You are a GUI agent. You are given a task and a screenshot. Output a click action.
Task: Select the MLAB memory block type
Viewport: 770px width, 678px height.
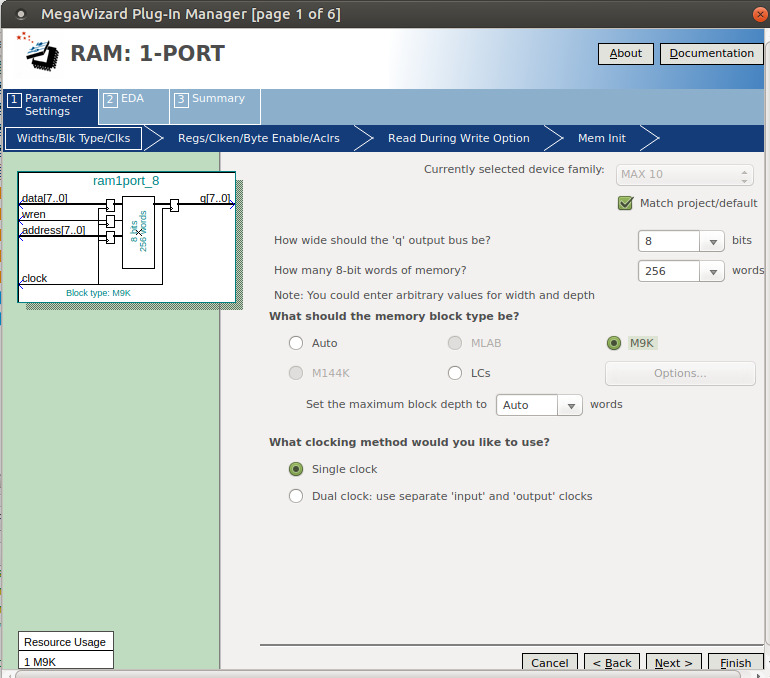pyautogui.click(x=455, y=343)
